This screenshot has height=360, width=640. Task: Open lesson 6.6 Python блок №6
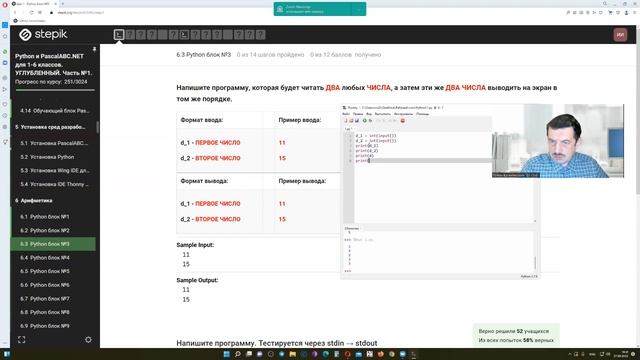click(x=45, y=285)
